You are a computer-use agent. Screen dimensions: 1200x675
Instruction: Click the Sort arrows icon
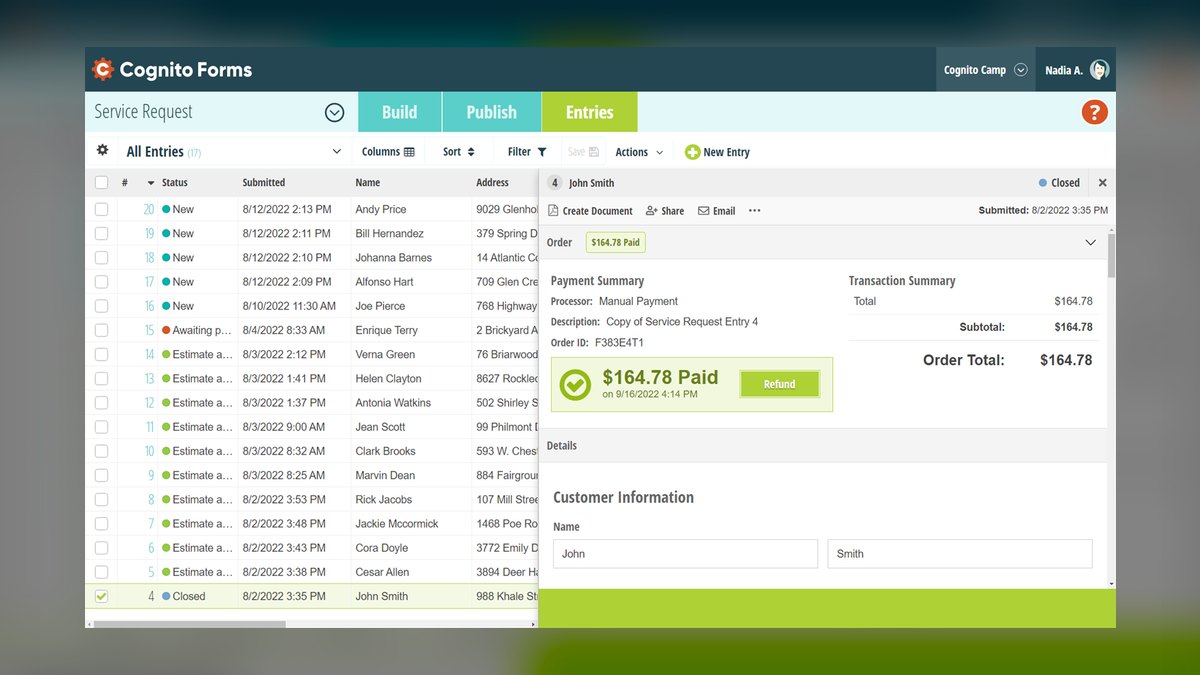pos(471,152)
